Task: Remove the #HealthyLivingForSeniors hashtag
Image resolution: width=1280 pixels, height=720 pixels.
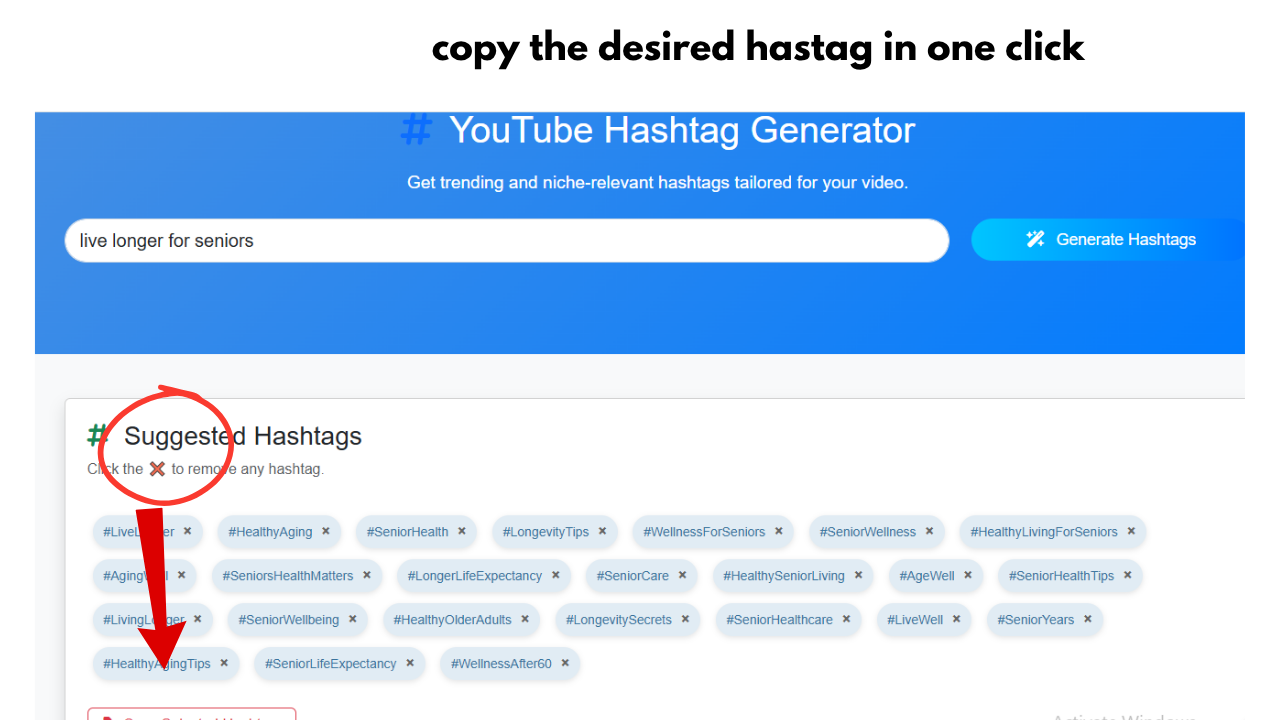Action: coord(1131,532)
